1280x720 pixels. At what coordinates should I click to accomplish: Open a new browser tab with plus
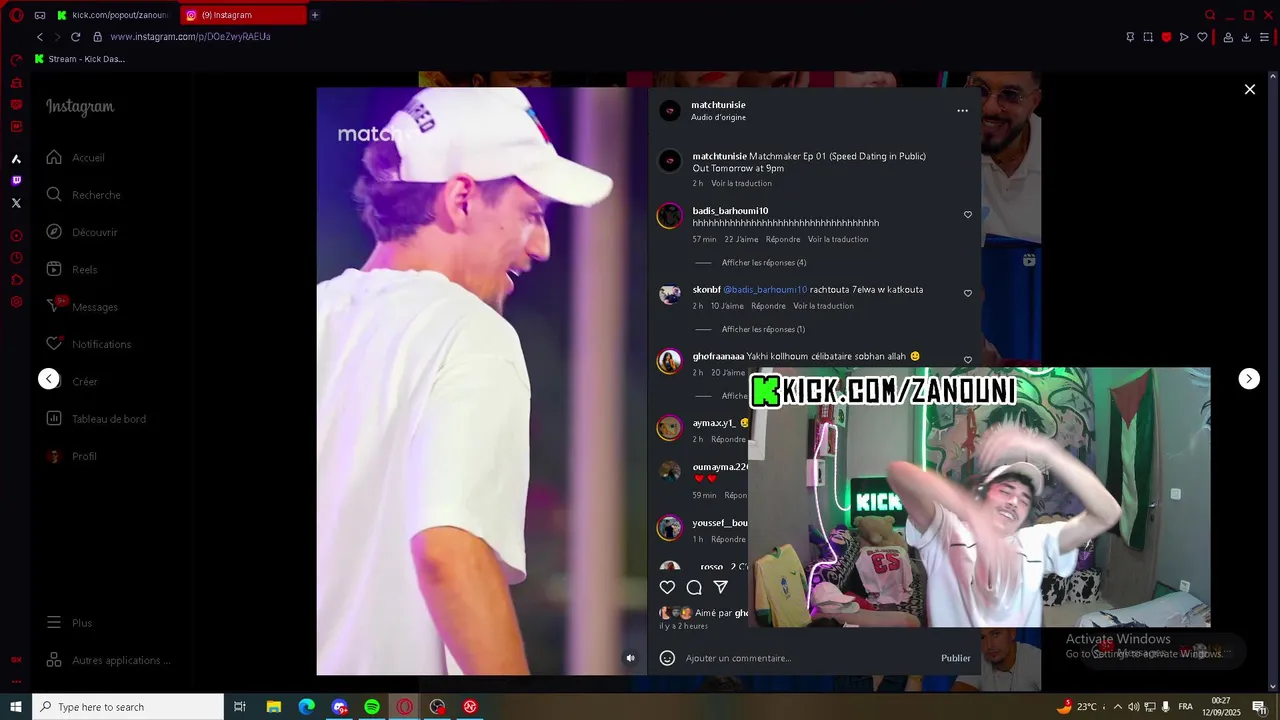[x=315, y=15]
